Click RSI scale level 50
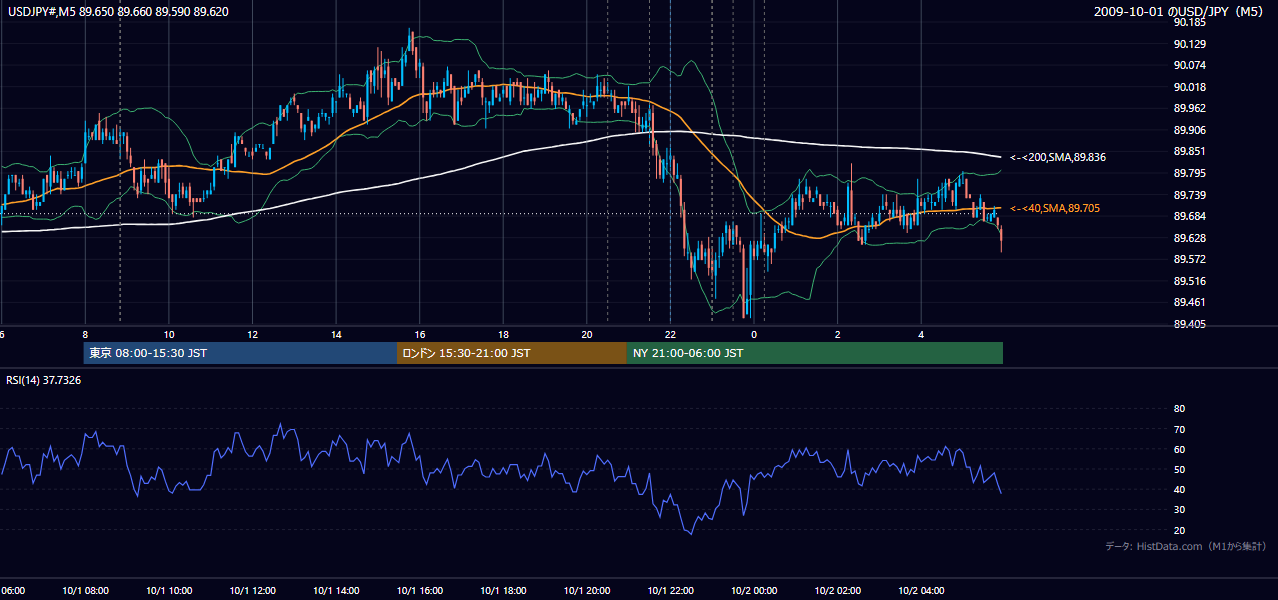This screenshot has height=600, width=1278. (x=1179, y=469)
